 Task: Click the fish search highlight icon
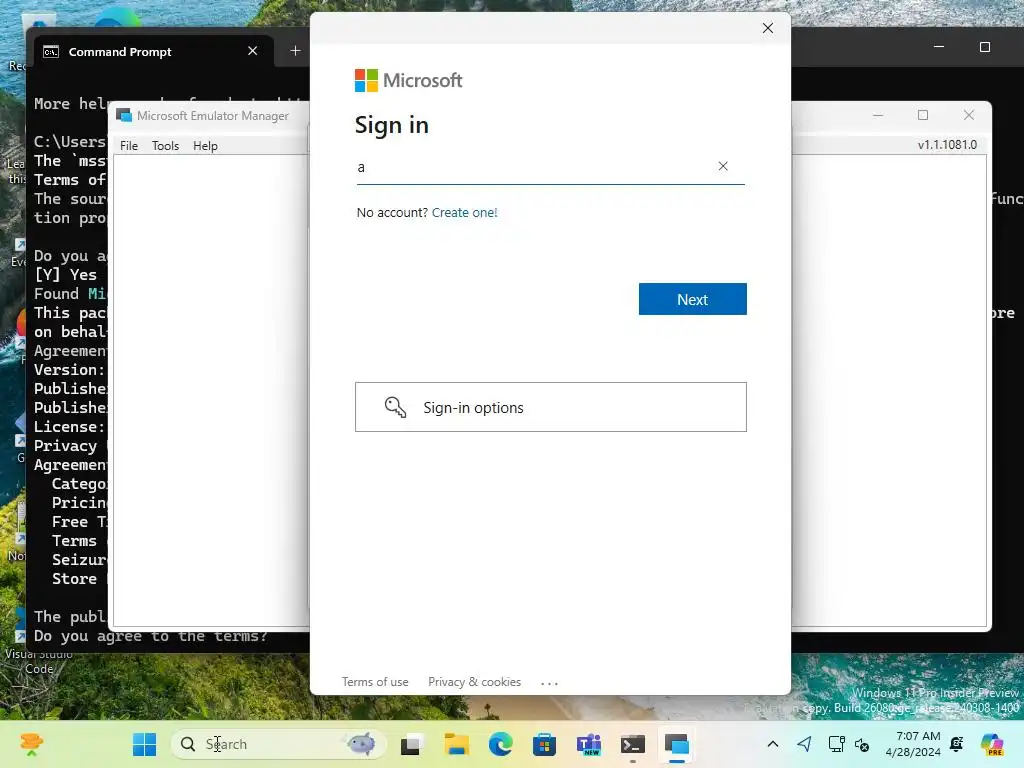tap(361, 743)
